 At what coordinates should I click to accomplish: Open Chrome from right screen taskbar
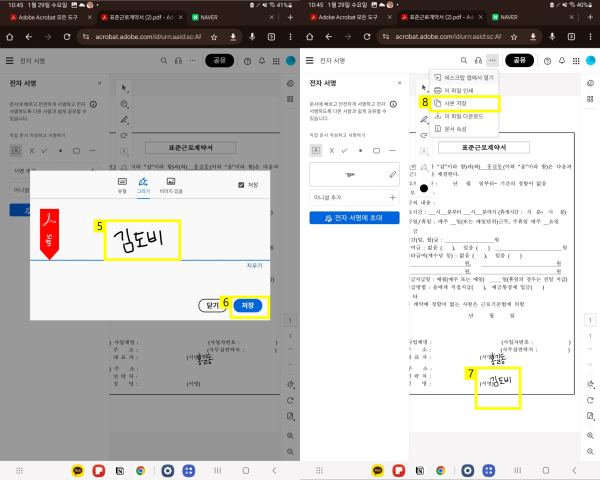(x=440, y=470)
